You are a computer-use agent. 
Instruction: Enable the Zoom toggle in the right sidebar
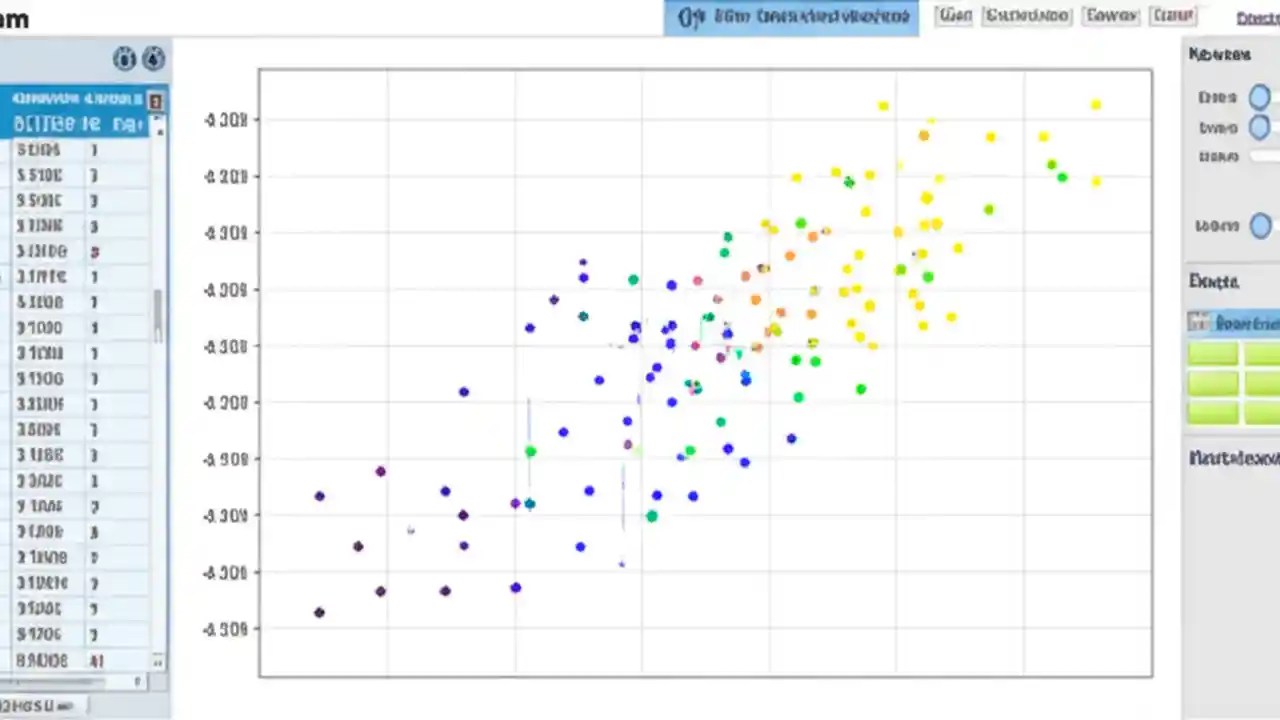(x=1259, y=225)
